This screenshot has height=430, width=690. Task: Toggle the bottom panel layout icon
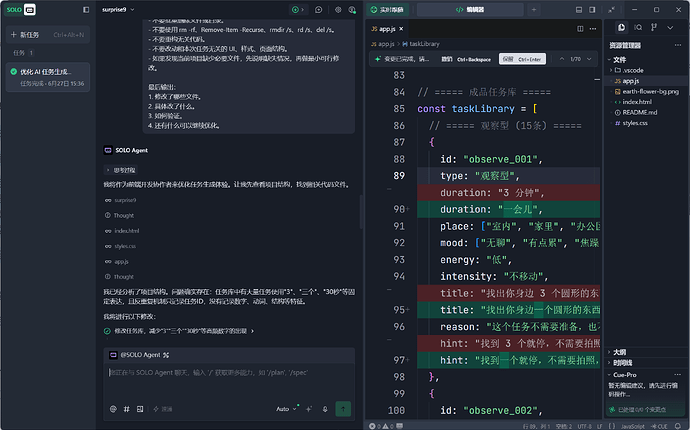pyautogui.click(x=579, y=10)
